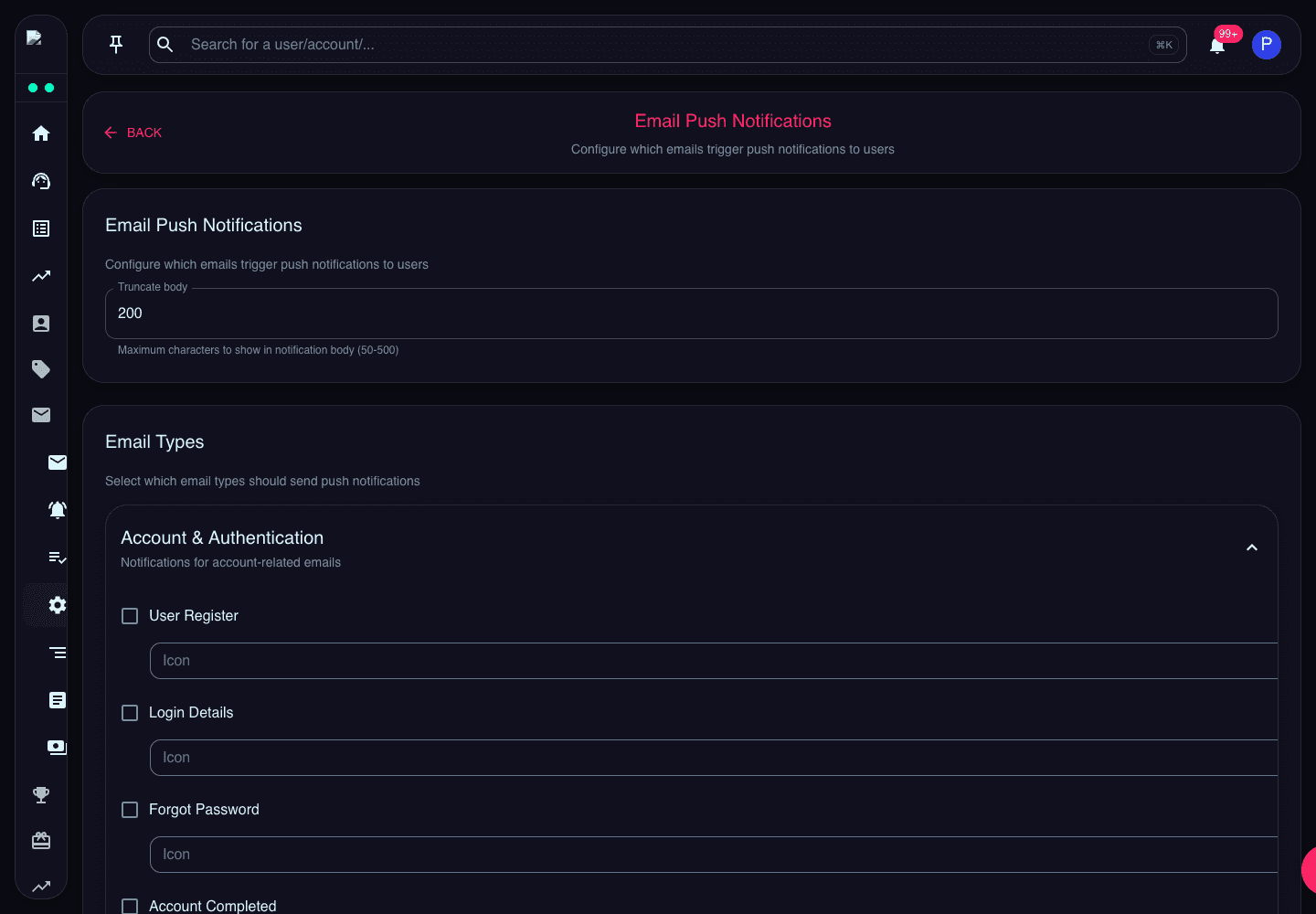Open the indented list menu icon
1316x914 pixels.
(x=58, y=653)
